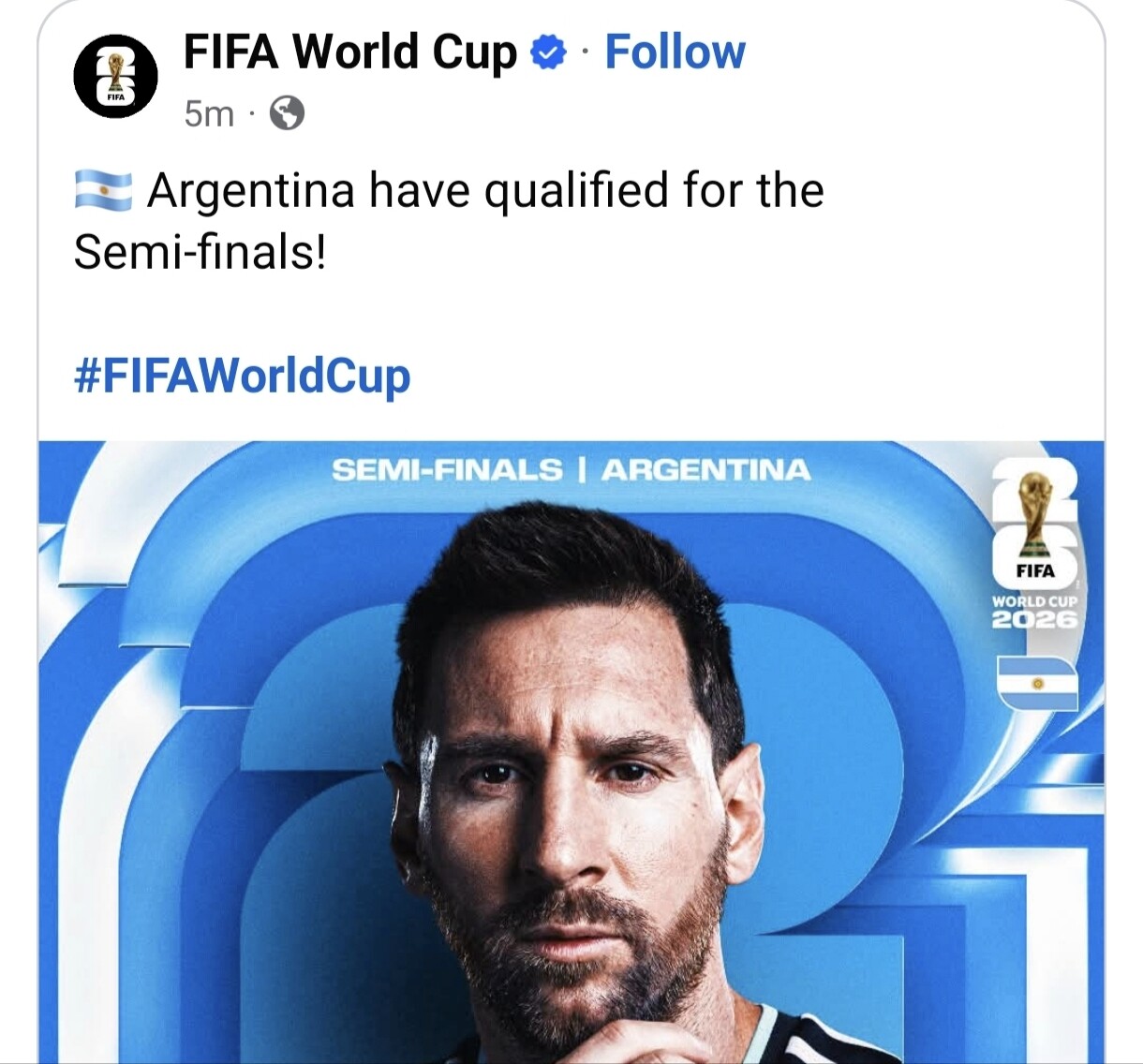The width and height of the screenshot is (1143, 1064).
Task: Open the FIFA World Cup profile avatar
Action: (x=115, y=77)
